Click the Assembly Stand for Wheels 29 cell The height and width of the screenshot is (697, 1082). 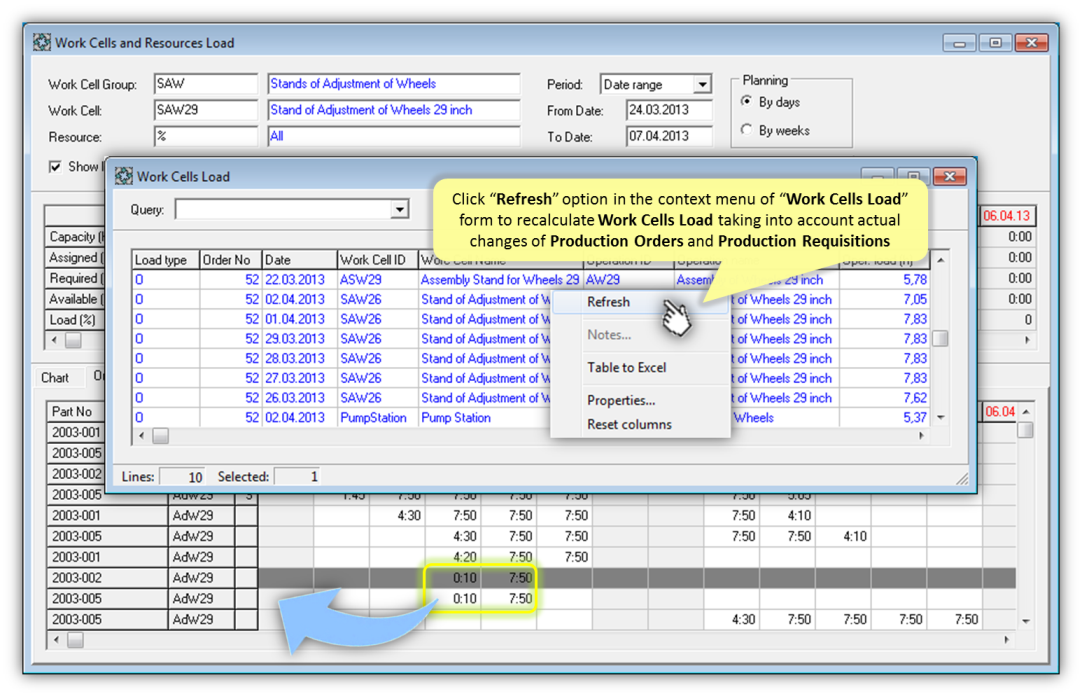500,279
